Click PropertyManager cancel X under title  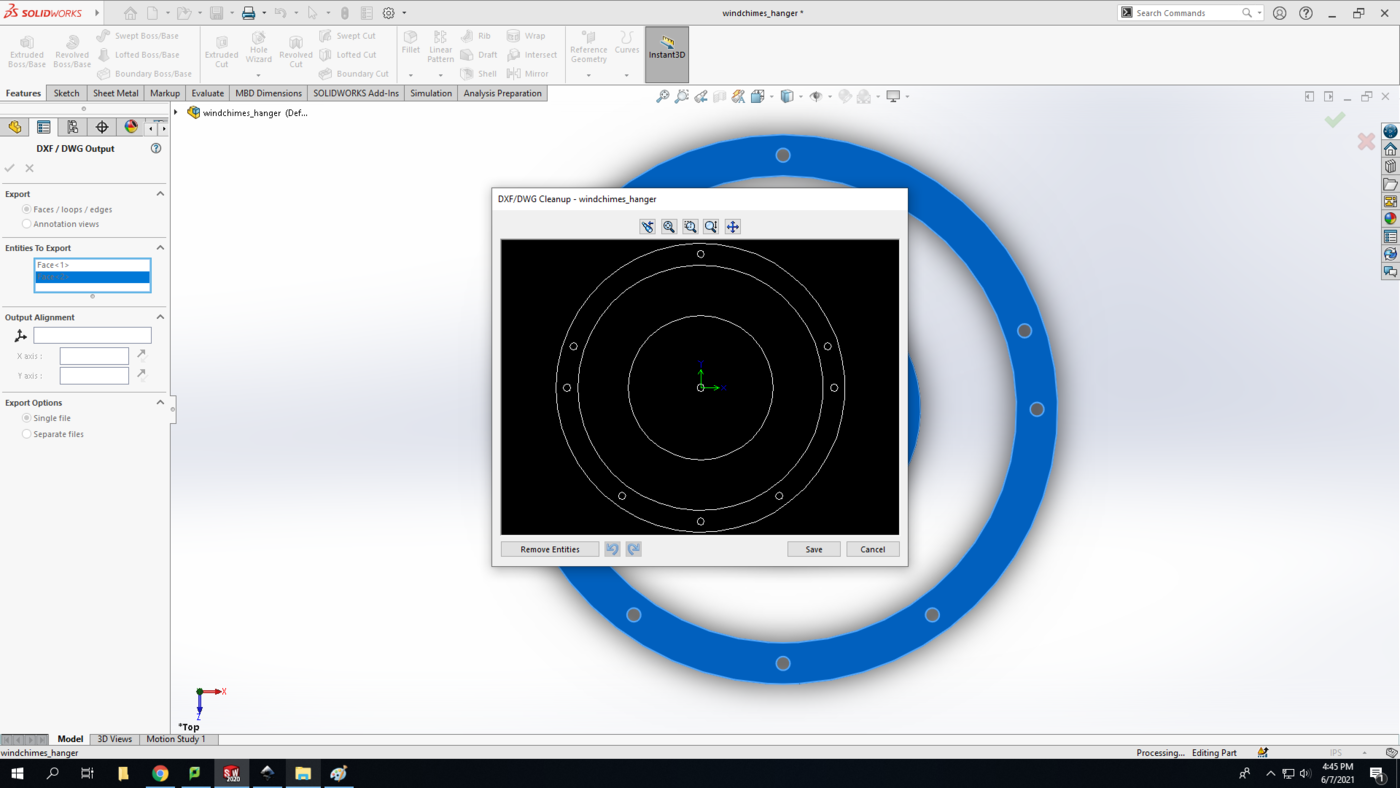coord(30,168)
